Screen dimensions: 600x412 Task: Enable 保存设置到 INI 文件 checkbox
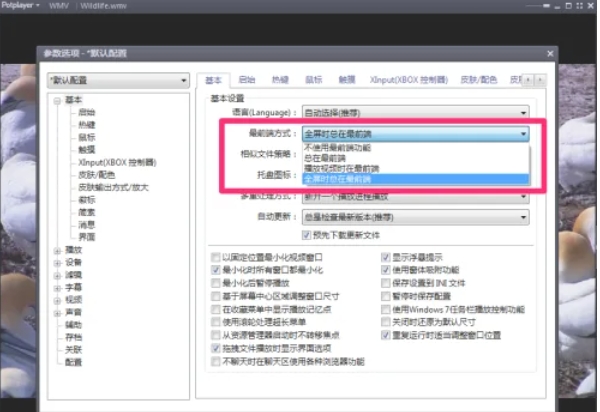pyautogui.click(x=386, y=283)
